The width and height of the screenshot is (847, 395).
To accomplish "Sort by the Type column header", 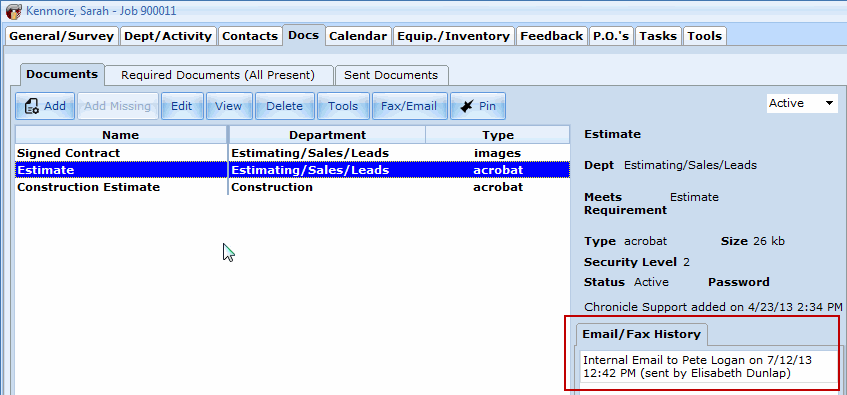I will tap(499, 135).
